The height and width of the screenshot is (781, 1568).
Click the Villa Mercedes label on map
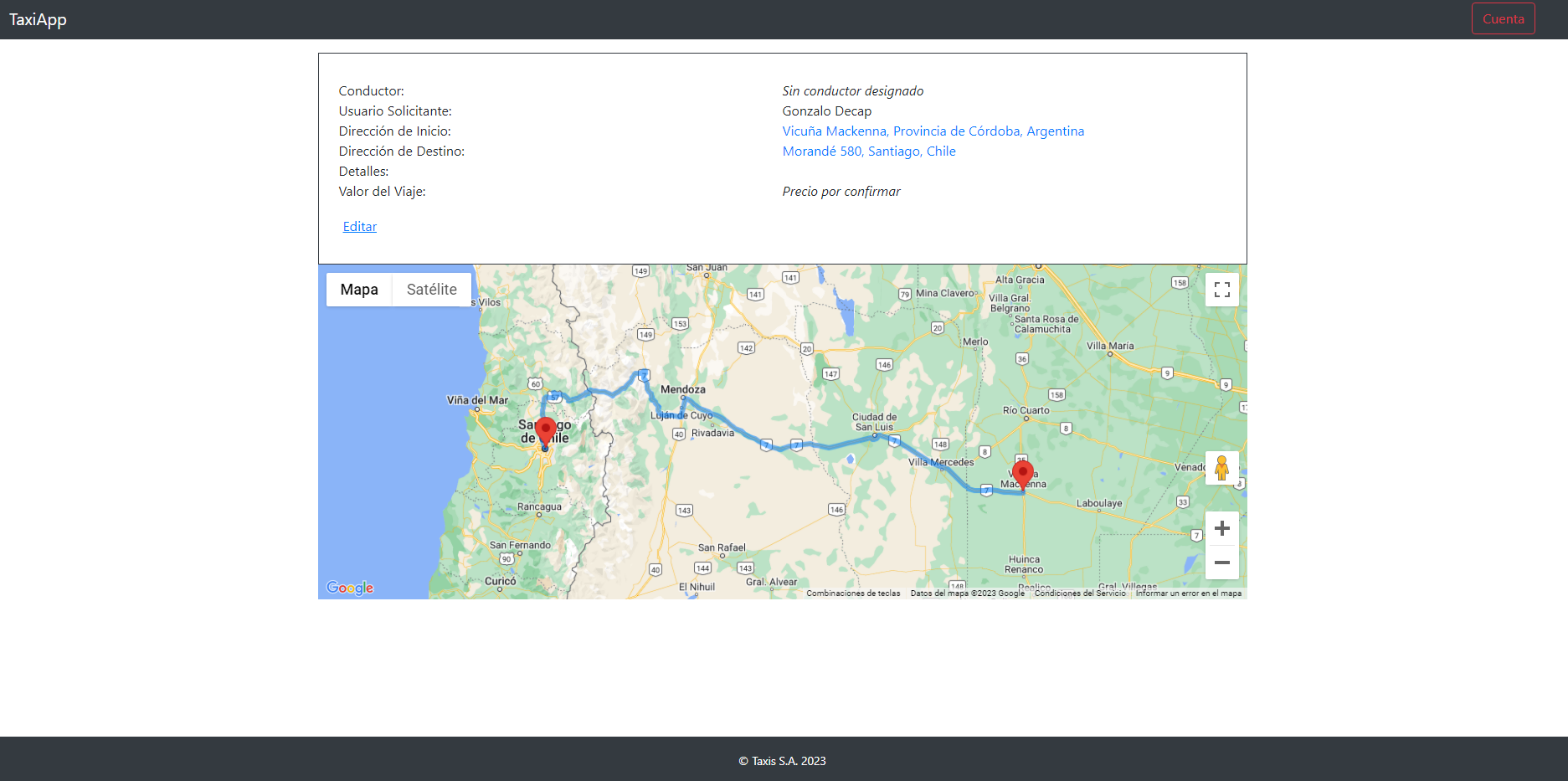[x=941, y=462]
